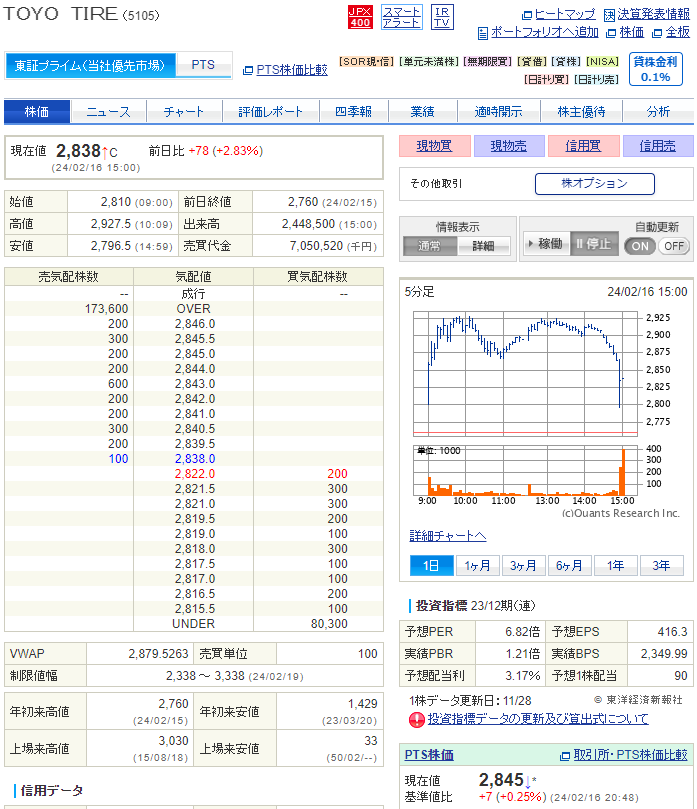The width and height of the screenshot is (697, 809).
Task: Set 情報表示 to 詳細
Action: 483,246
